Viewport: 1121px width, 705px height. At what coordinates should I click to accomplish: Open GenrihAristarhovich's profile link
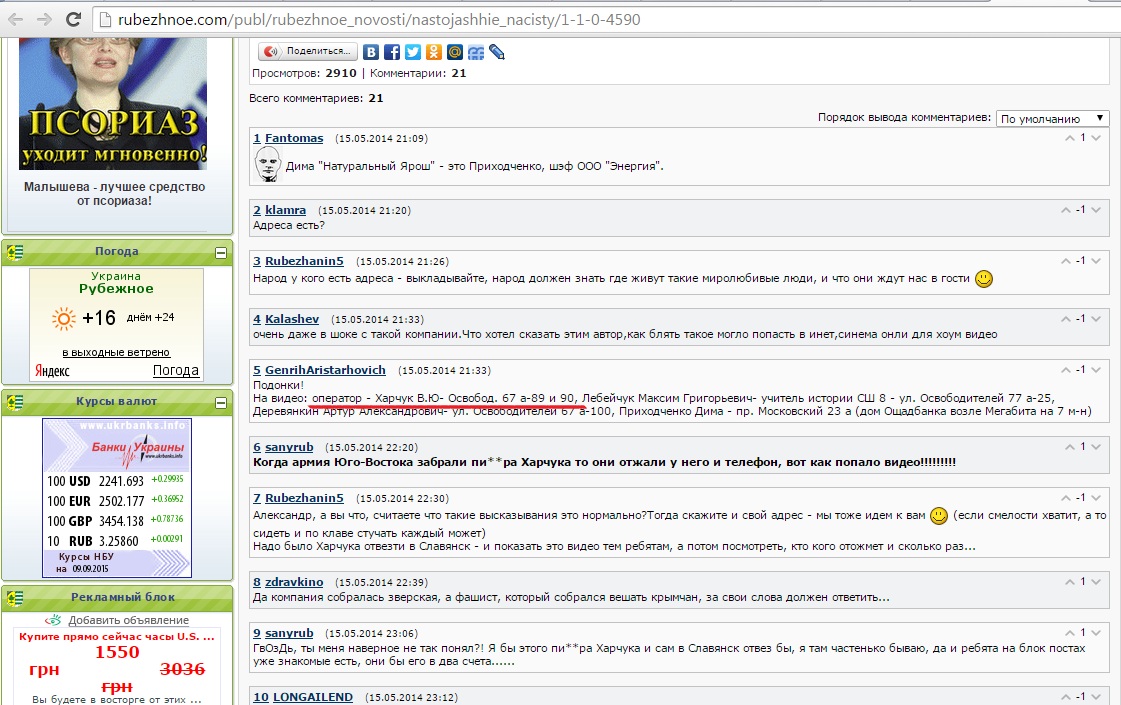325,370
